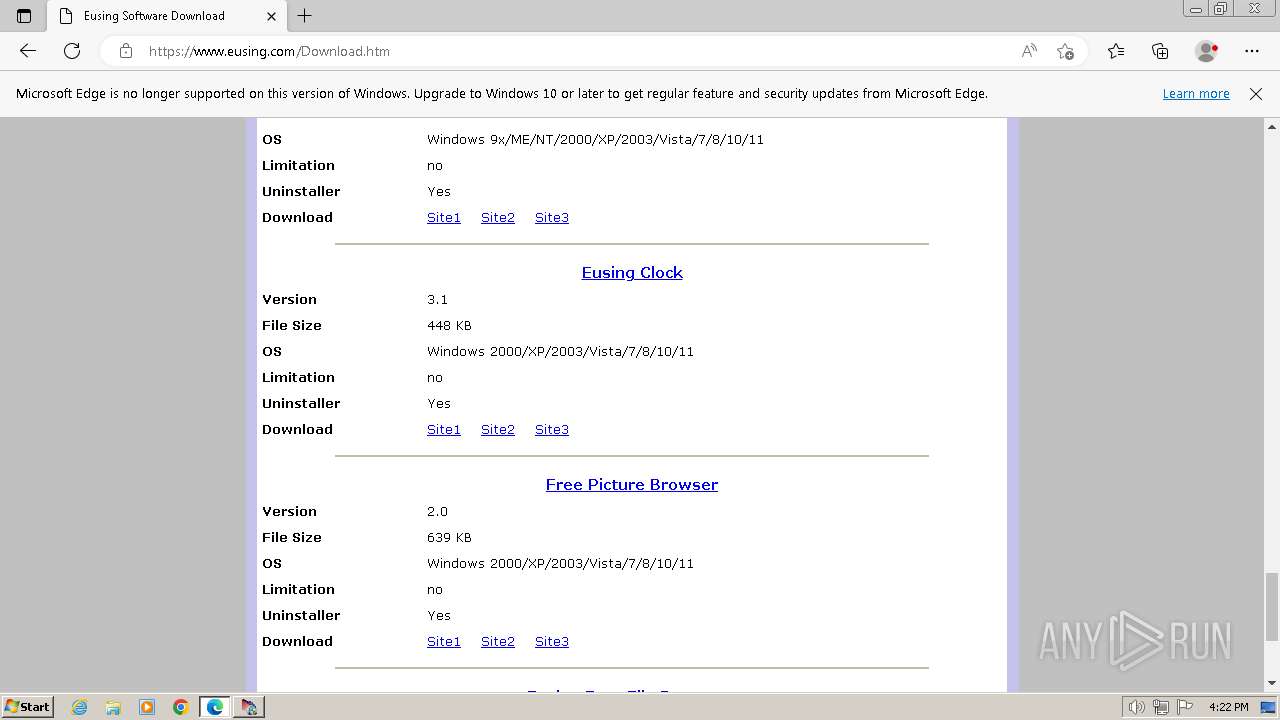Open Read aloud in address bar

[x=1029, y=51]
